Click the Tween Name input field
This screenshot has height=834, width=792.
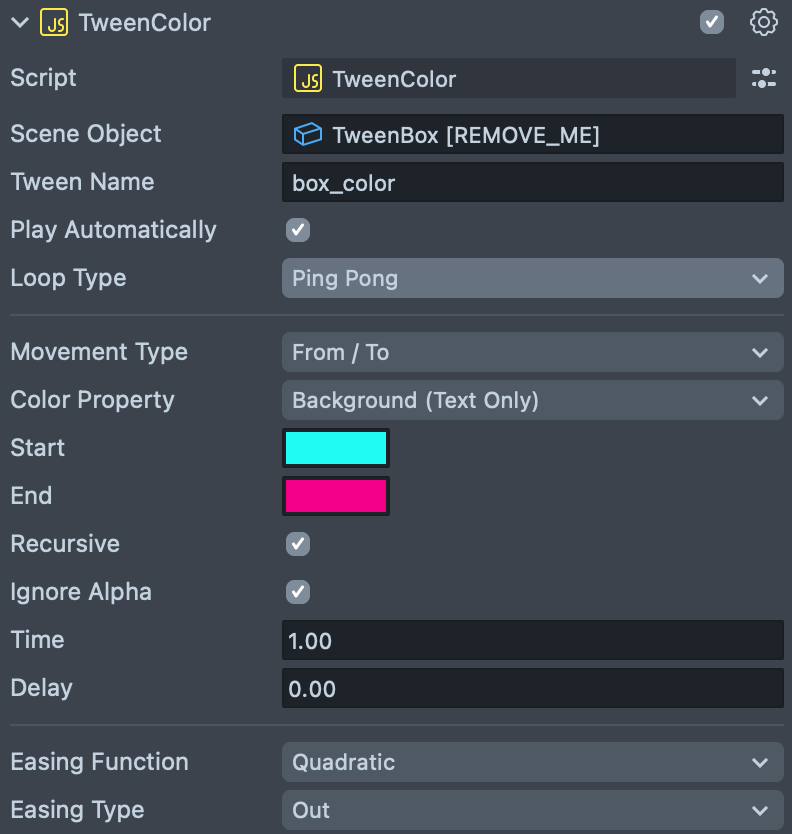pos(532,183)
